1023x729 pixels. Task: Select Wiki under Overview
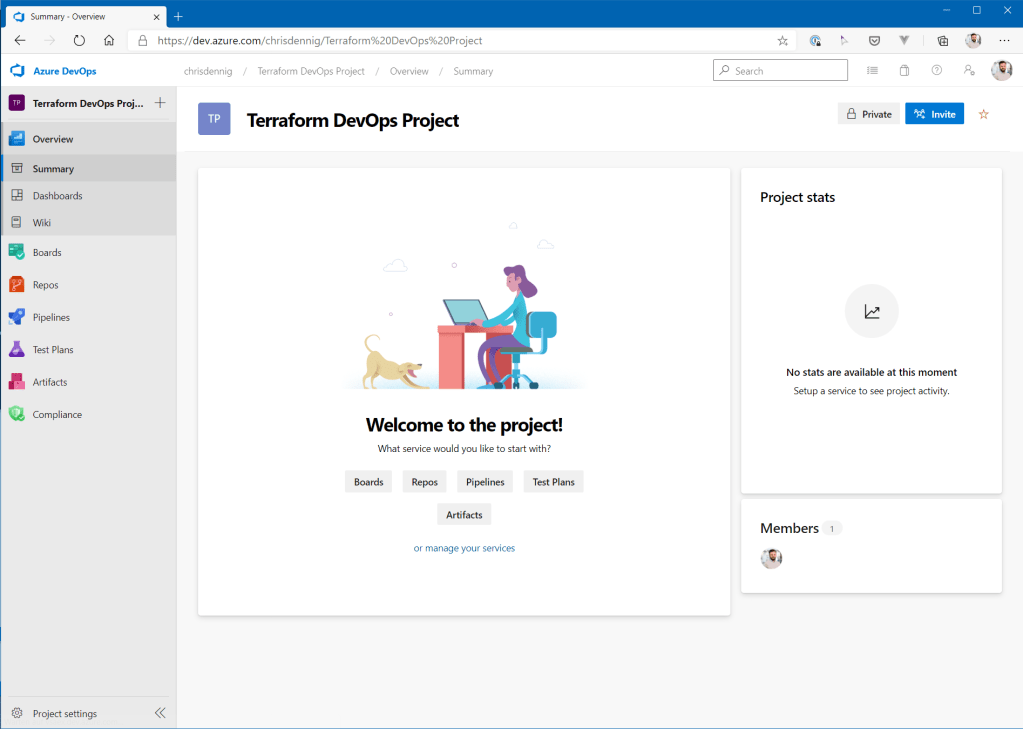click(x=41, y=223)
